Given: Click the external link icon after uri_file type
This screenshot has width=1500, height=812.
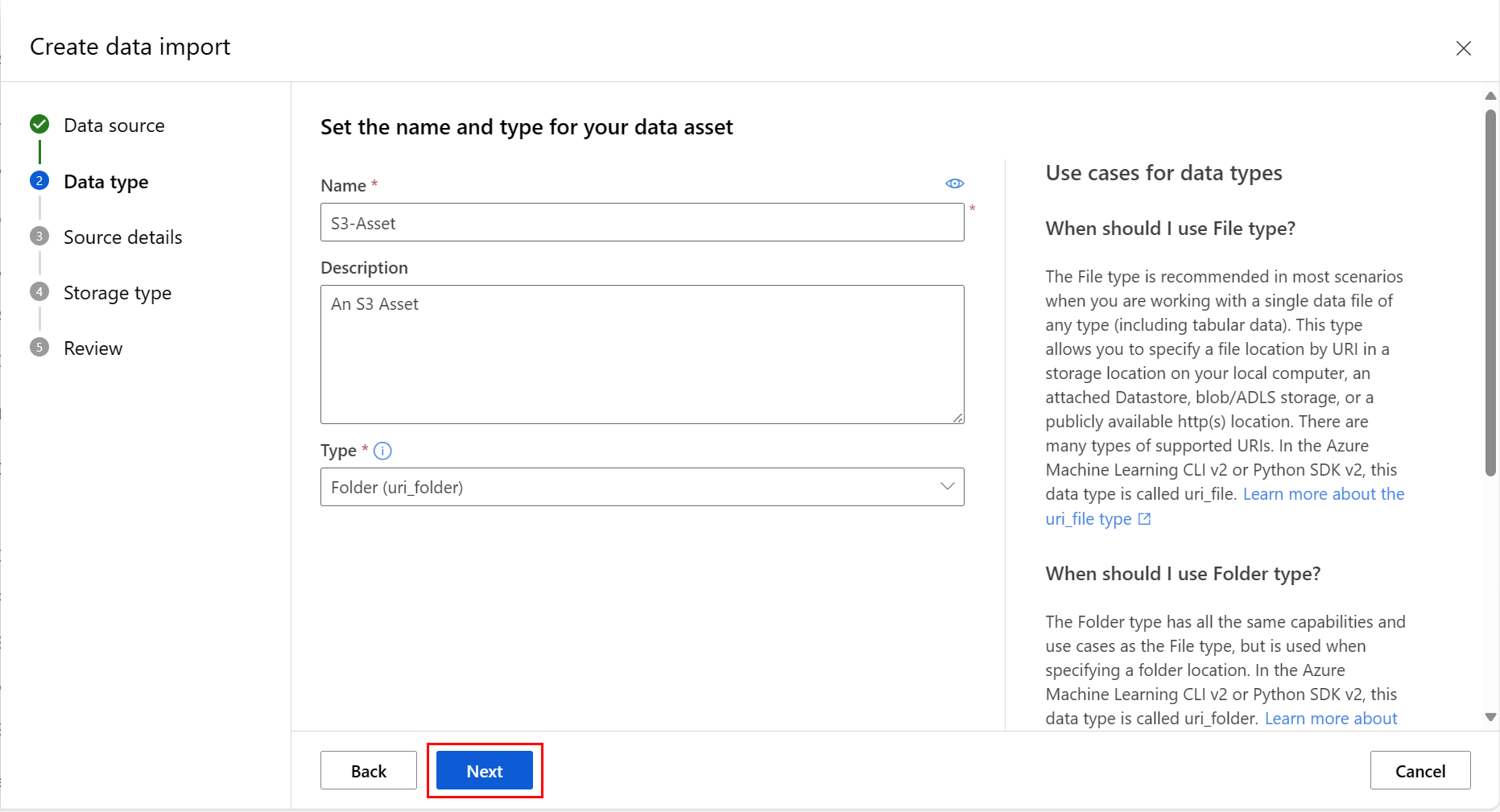Looking at the screenshot, I should (x=1144, y=519).
